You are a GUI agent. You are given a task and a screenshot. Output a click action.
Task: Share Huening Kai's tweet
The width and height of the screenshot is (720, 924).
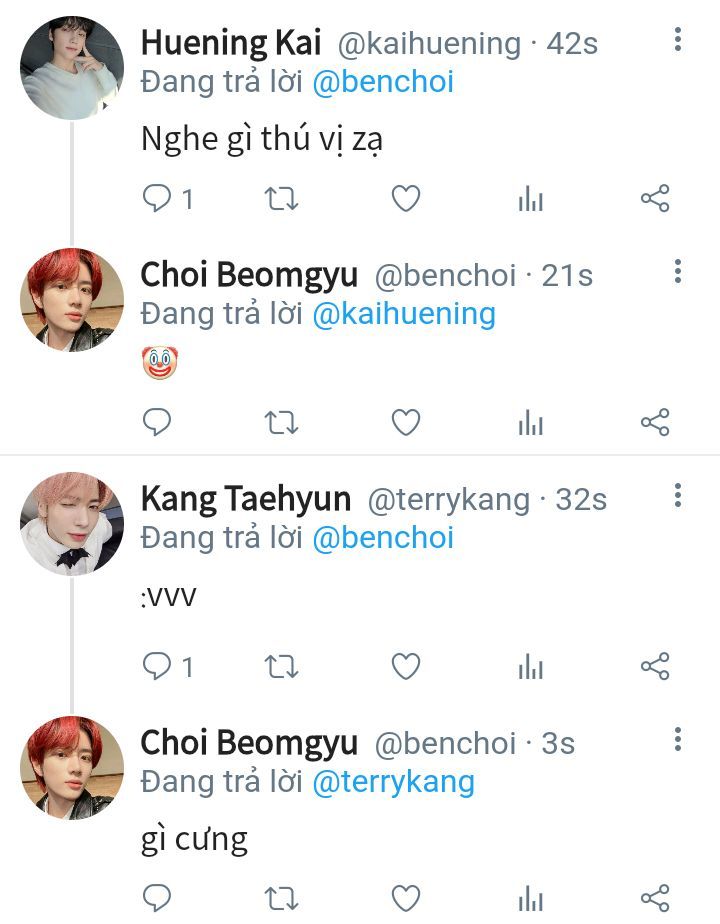[x=654, y=199]
